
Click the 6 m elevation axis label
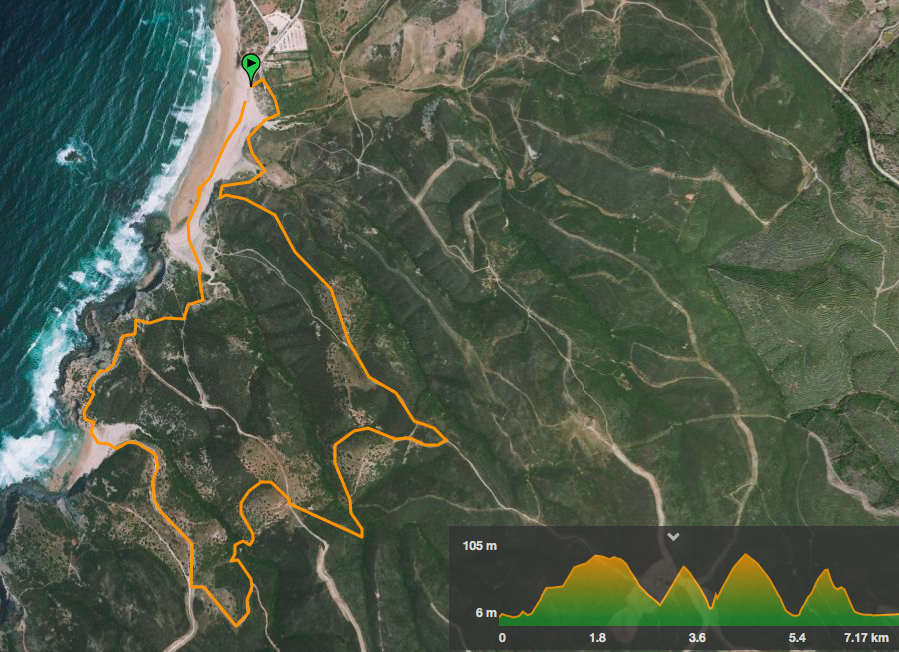click(x=486, y=613)
